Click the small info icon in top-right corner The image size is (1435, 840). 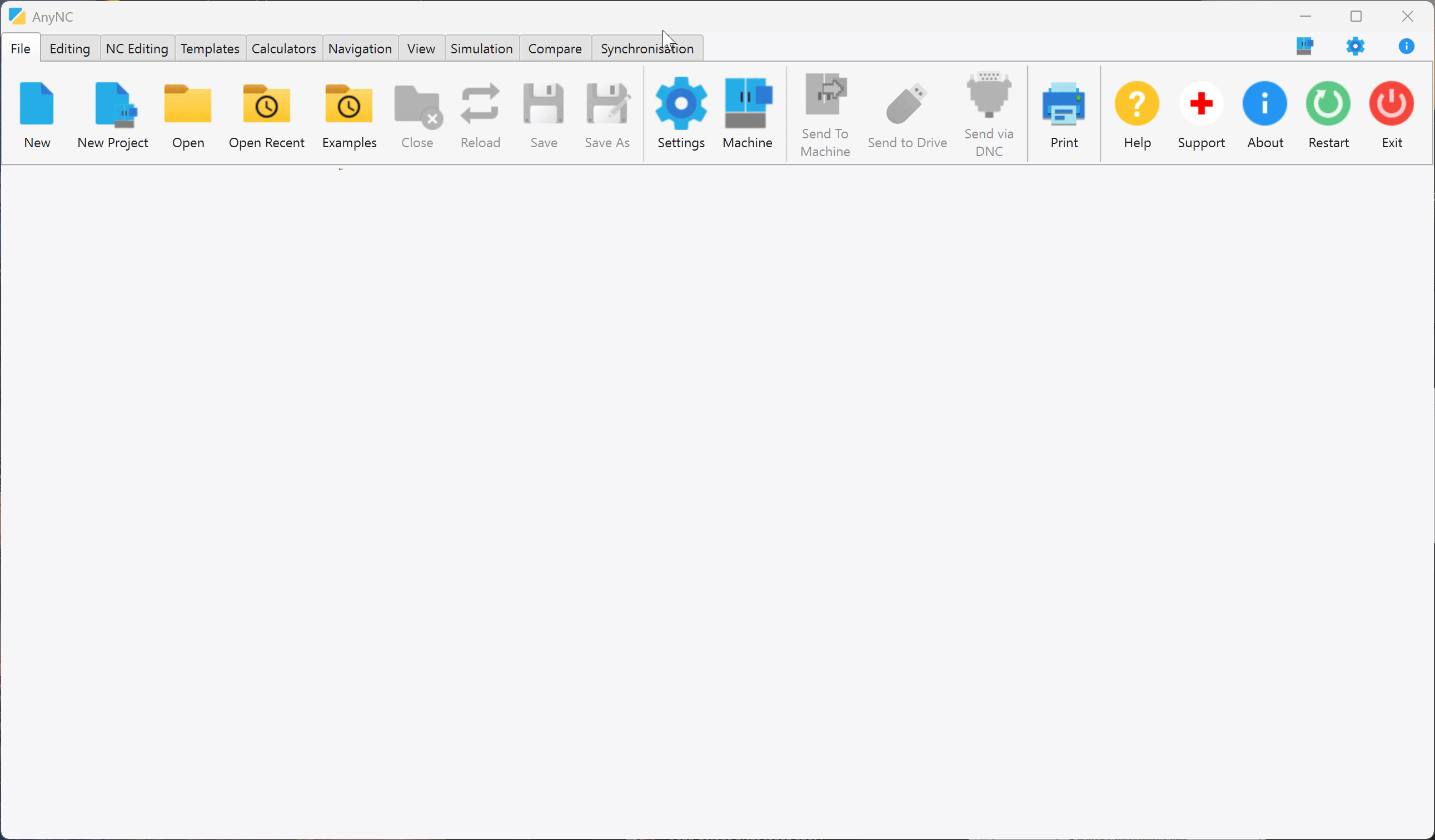pos(1407,46)
